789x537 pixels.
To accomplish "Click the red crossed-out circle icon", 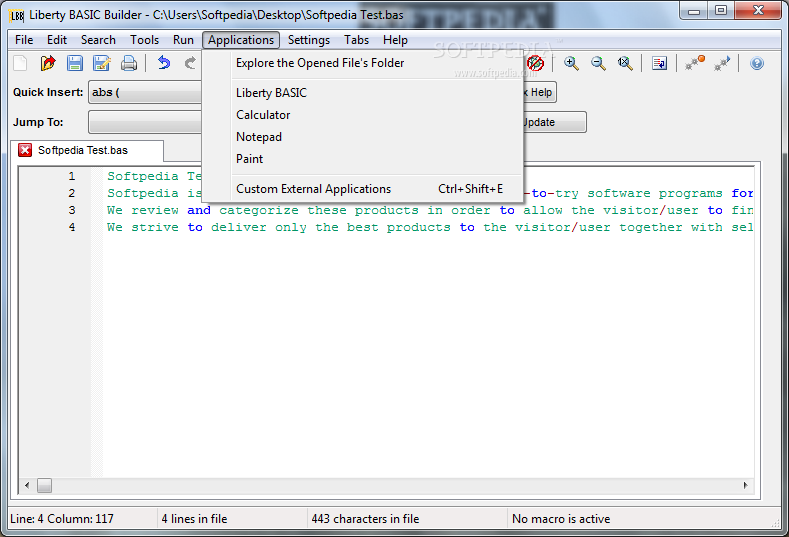I will pyautogui.click(x=536, y=63).
